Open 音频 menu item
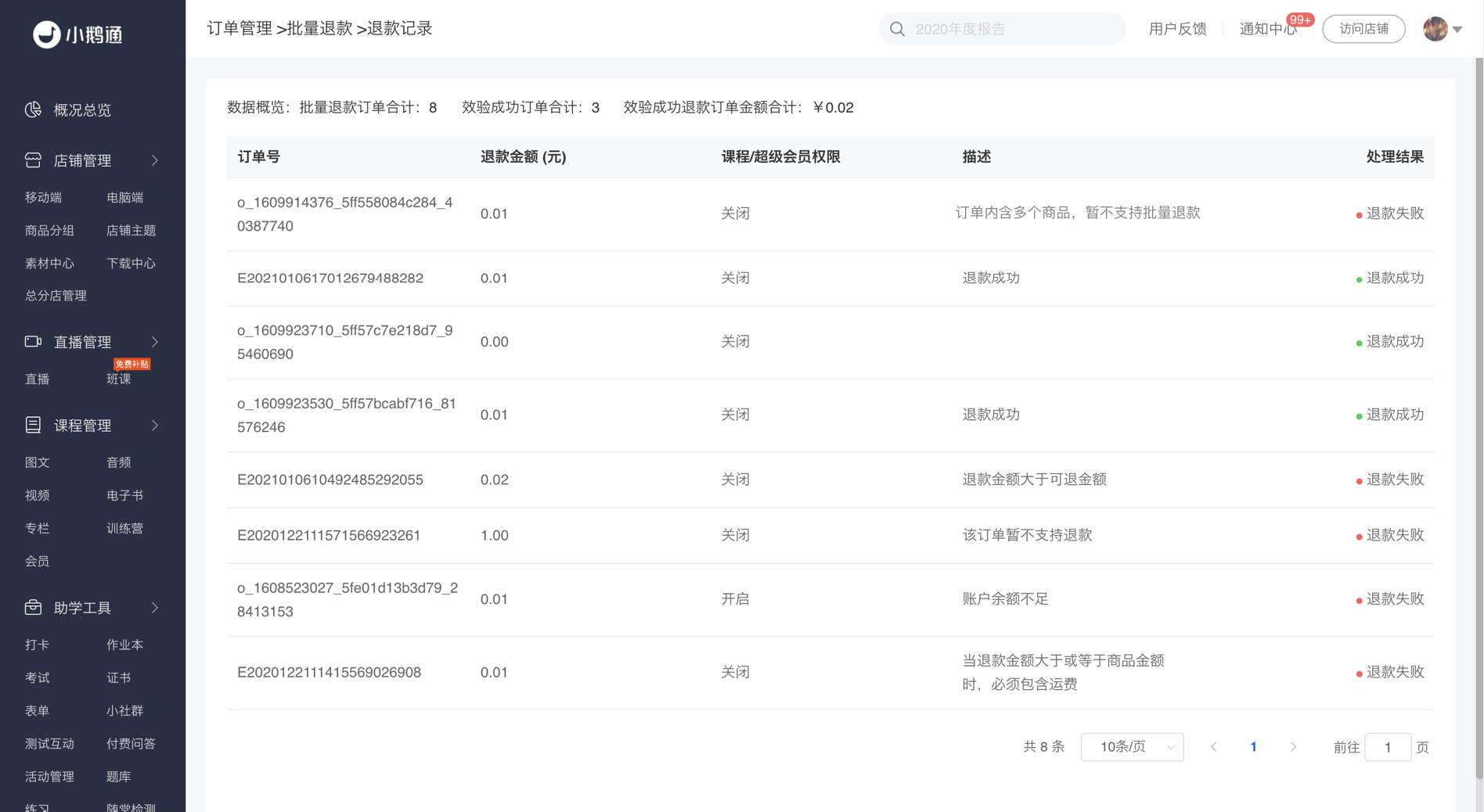The image size is (1484, 812). [118, 462]
